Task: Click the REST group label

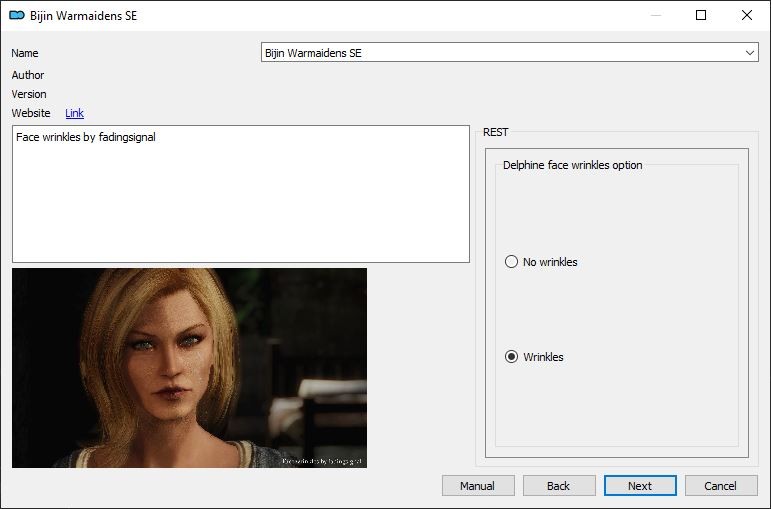Action: (496, 132)
